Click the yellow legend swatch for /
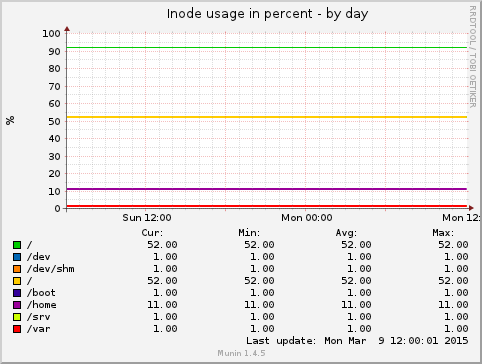The width and height of the screenshot is (482, 364). [x=17, y=281]
